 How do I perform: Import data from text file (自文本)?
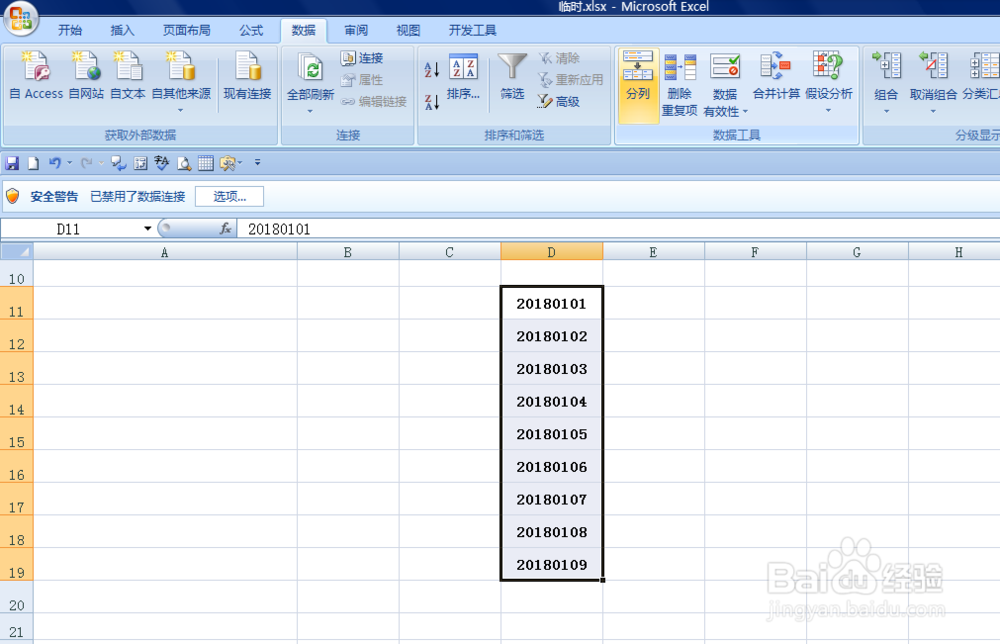(x=128, y=76)
